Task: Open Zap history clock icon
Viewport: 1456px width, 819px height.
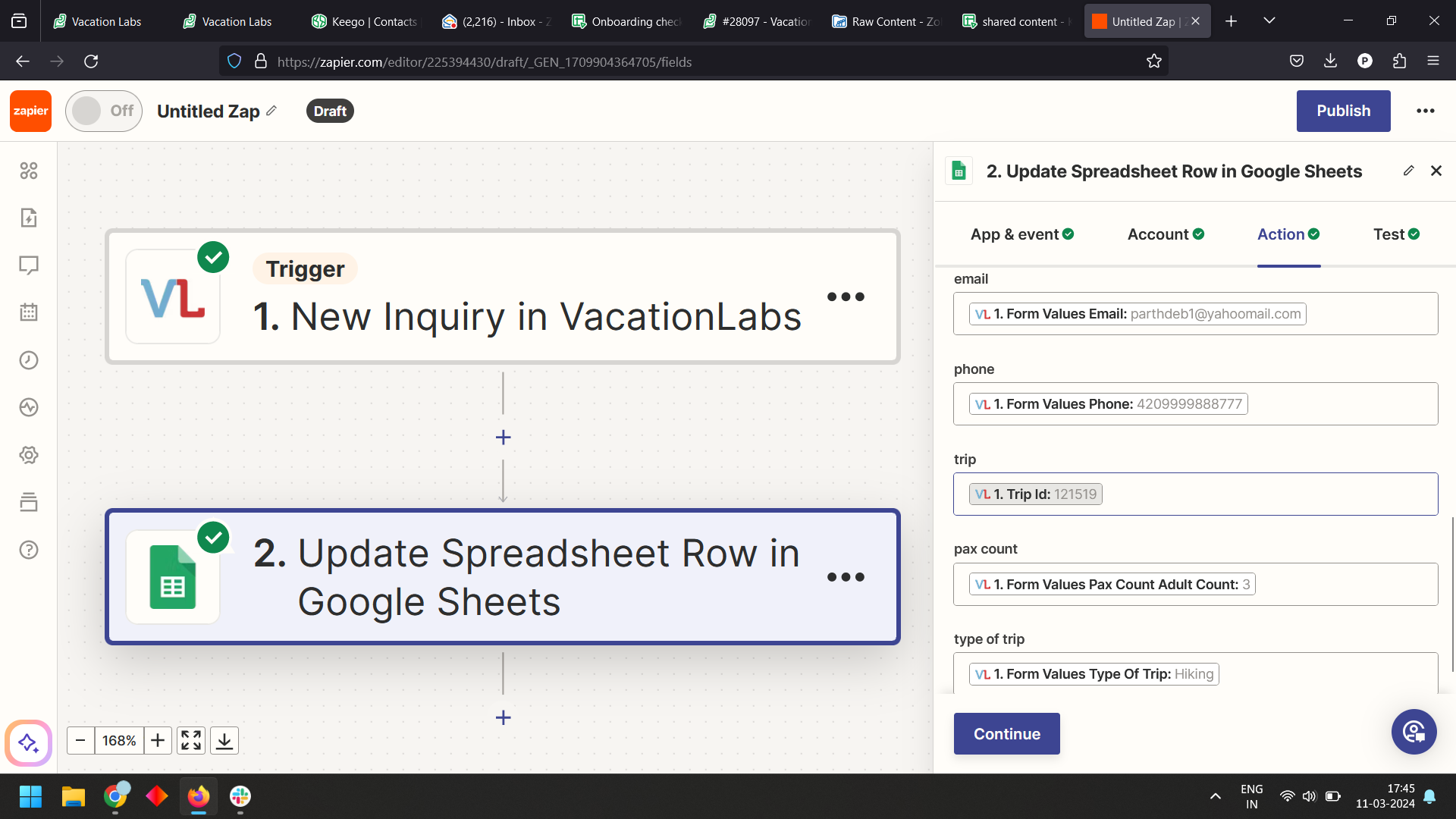Action: (29, 360)
